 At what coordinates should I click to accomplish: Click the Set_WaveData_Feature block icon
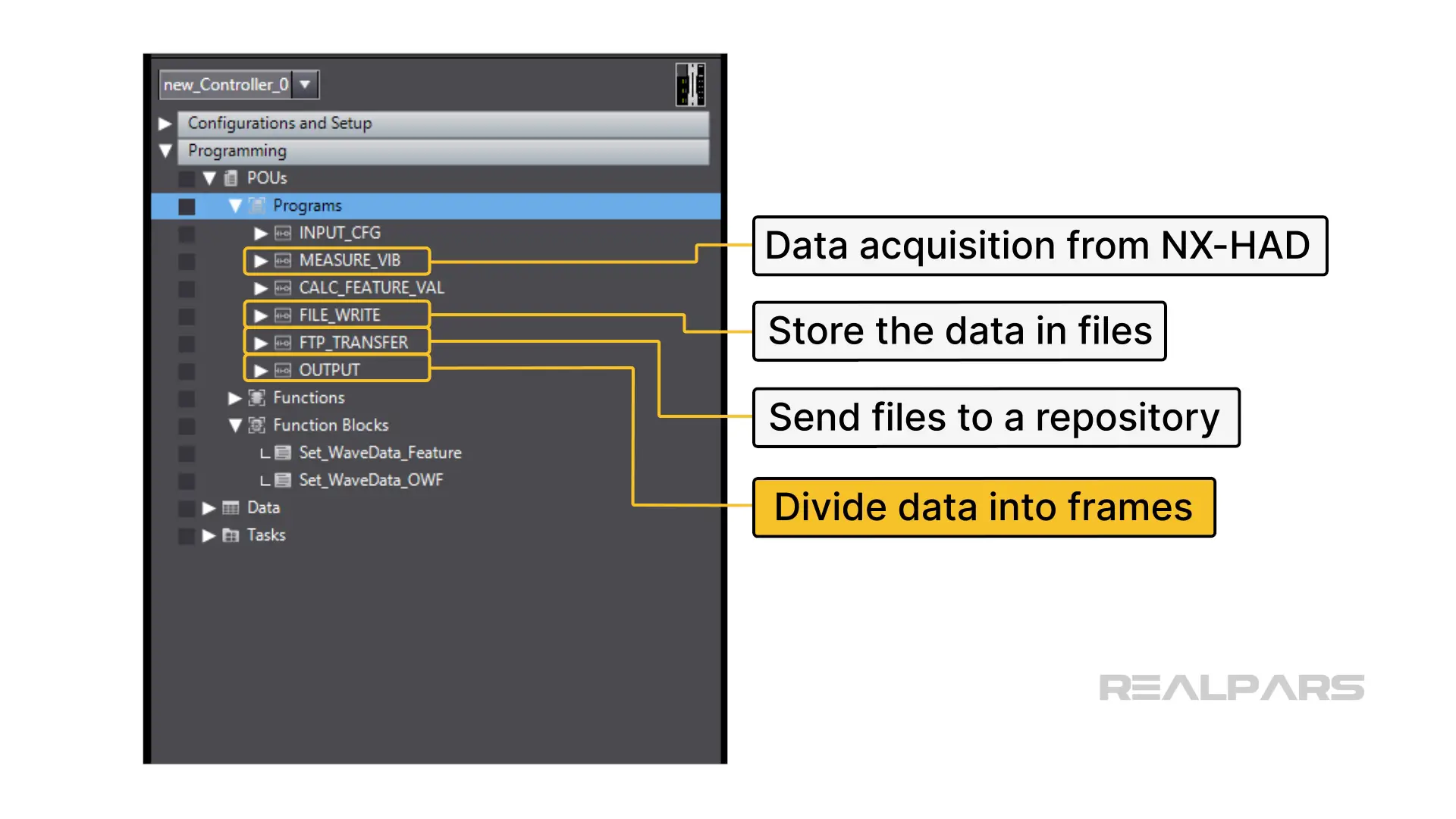(283, 453)
